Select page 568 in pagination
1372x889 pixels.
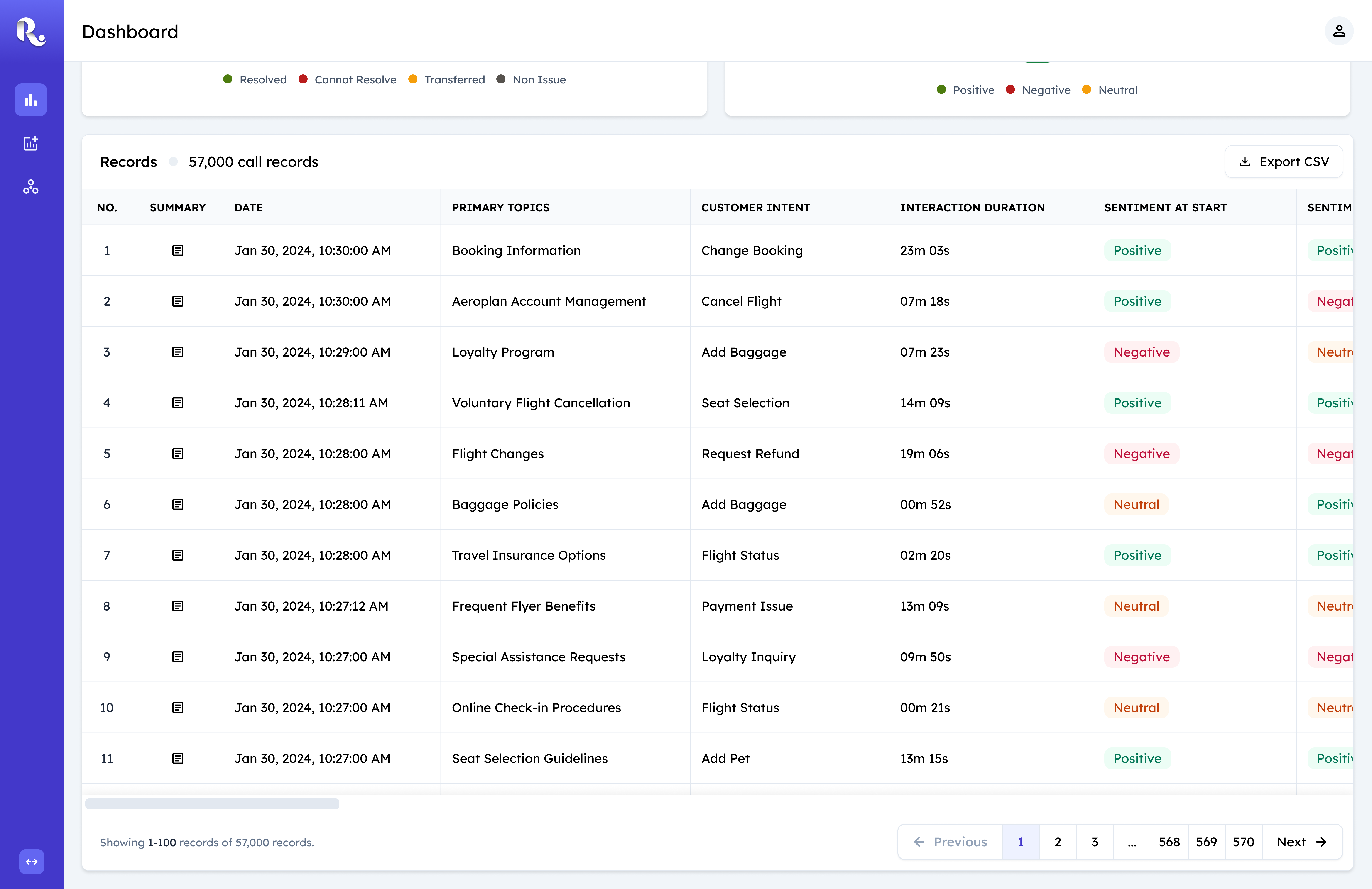tap(1169, 842)
